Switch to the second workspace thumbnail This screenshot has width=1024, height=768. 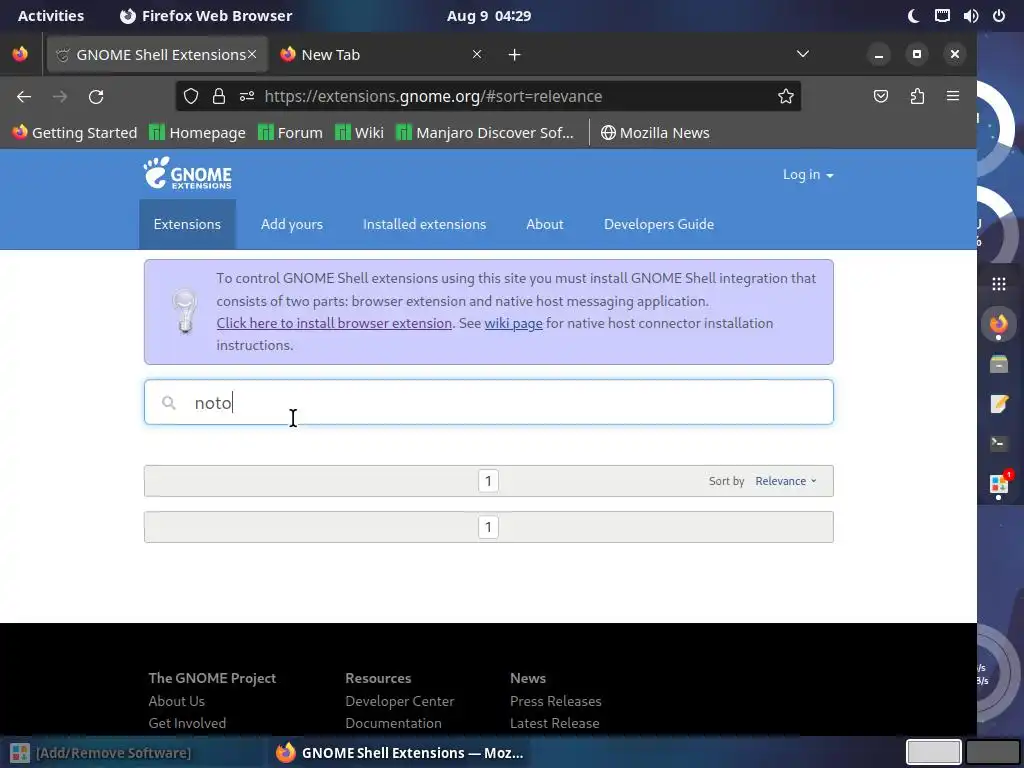coord(993,752)
